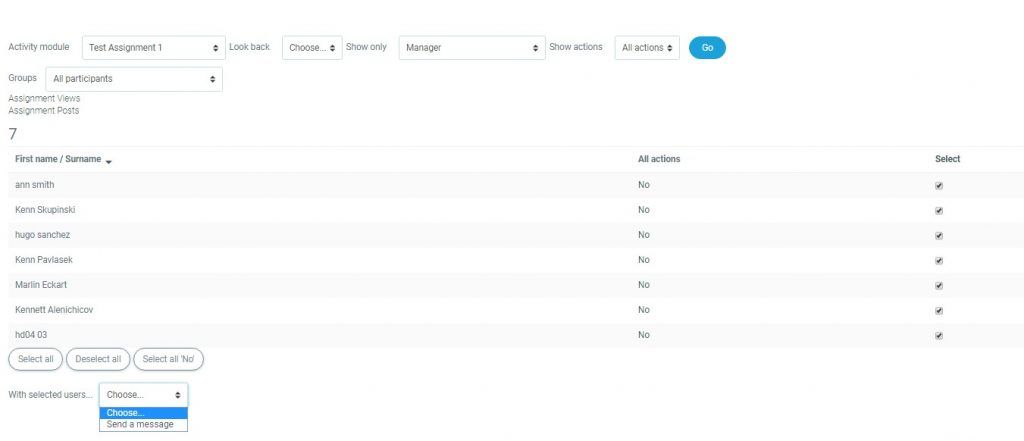This screenshot has height=441, width=1024.
Task: Uncheck the checkbox for ann smith
Action: pos(939,185)
